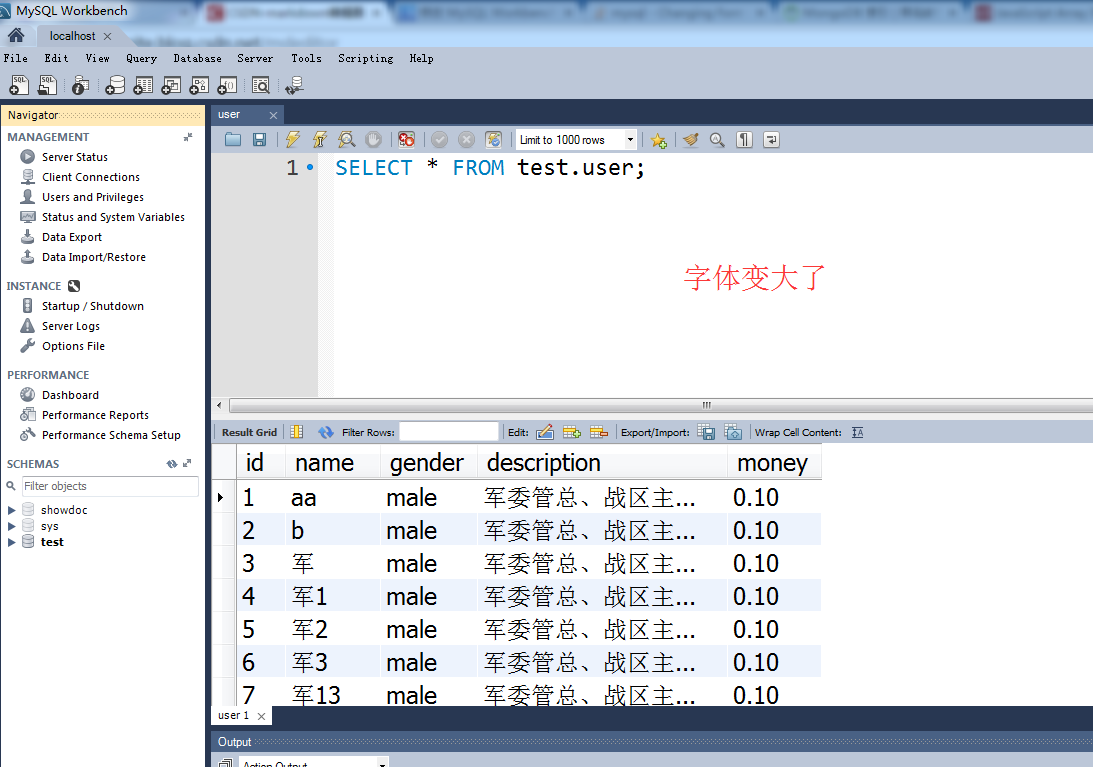Toggle invisible characters display

(x=744, y=139)
